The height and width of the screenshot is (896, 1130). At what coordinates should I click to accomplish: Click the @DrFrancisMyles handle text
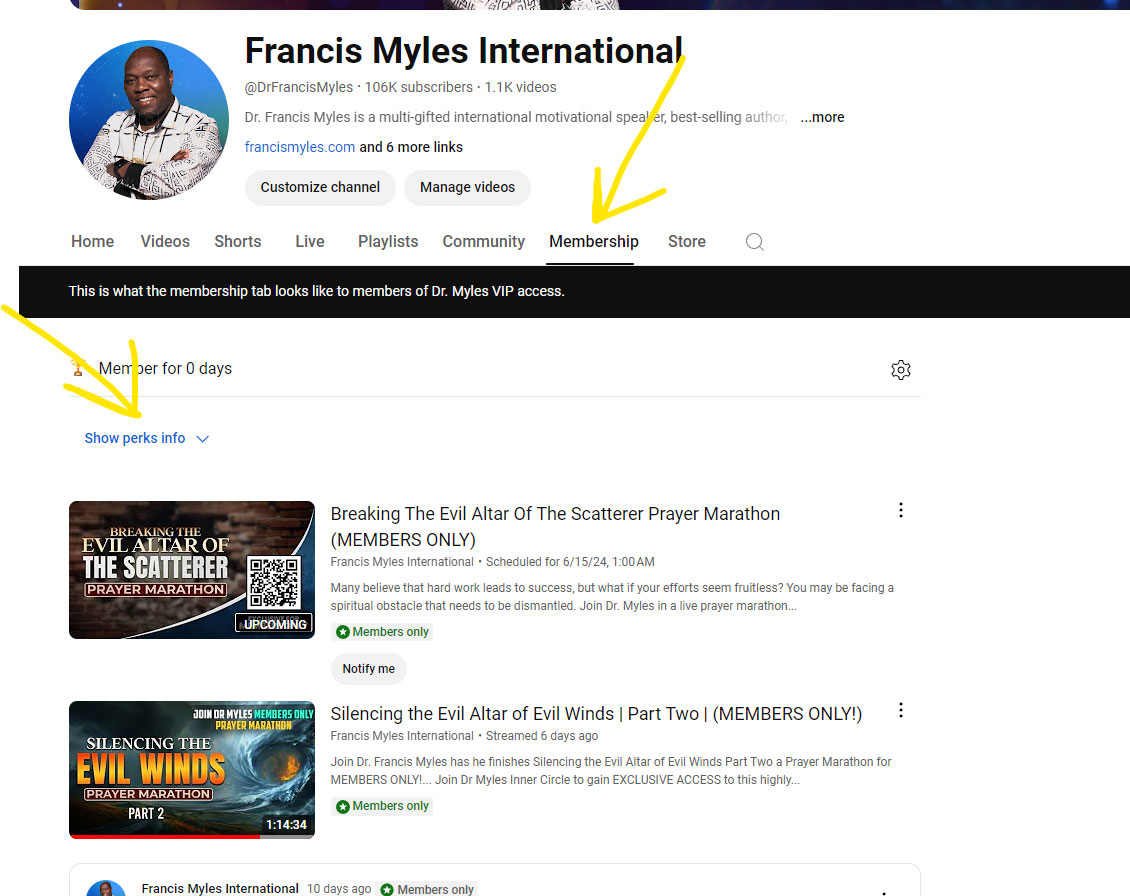(x=298, y=87)
